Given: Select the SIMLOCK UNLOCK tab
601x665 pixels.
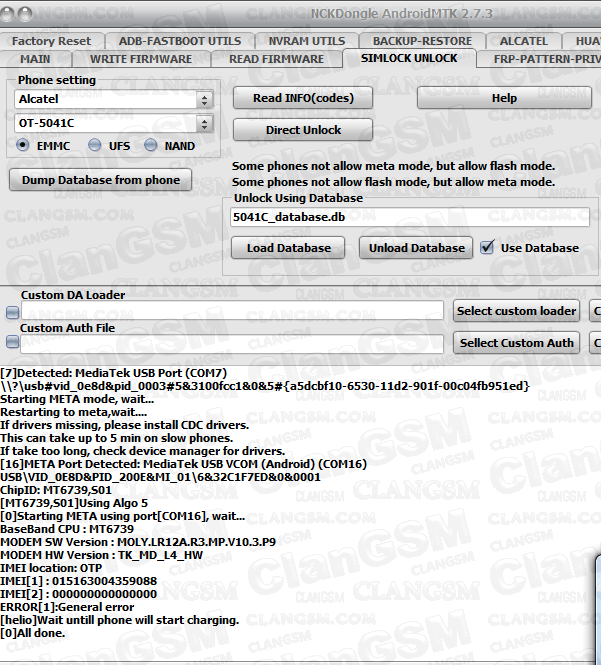Looking at the screenshot, I should click(409, 58).
